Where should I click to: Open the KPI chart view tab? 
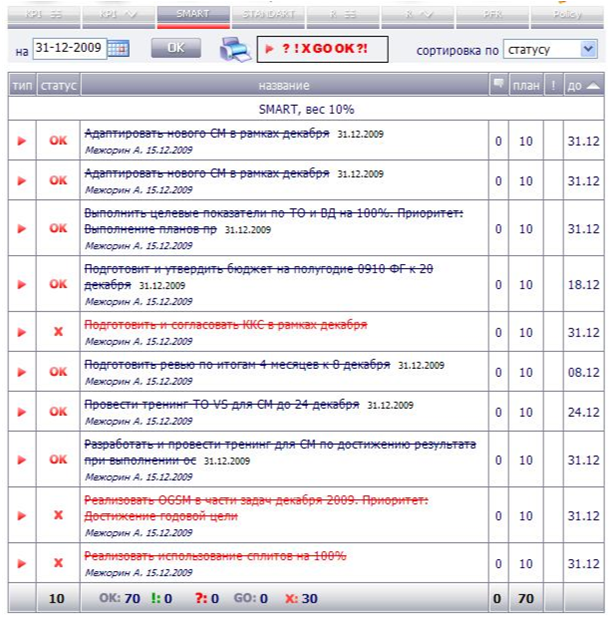[118, 16]
